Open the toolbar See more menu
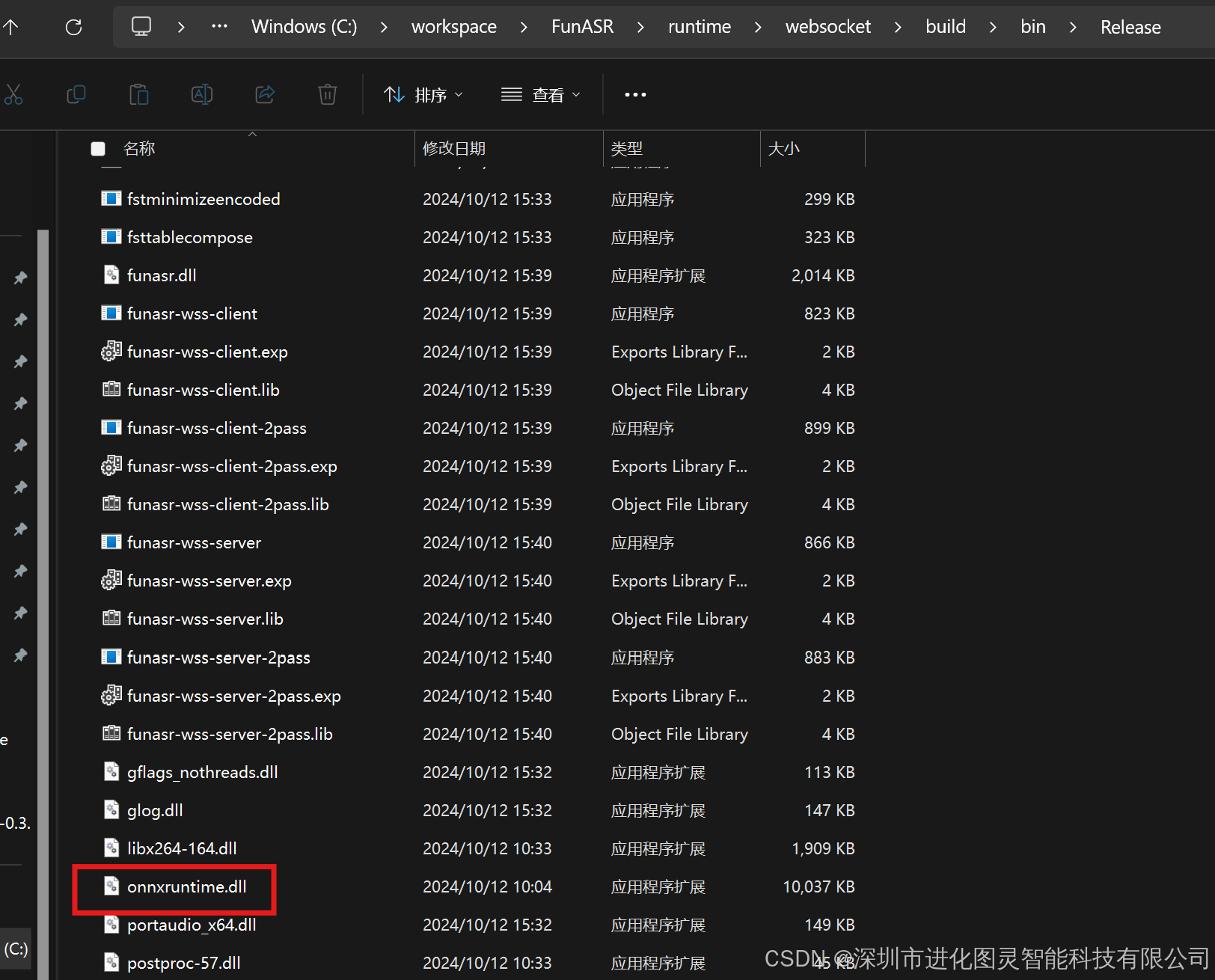Image resolution: width=1215 pixels, height=980 pixels. (x=635, y=95)
